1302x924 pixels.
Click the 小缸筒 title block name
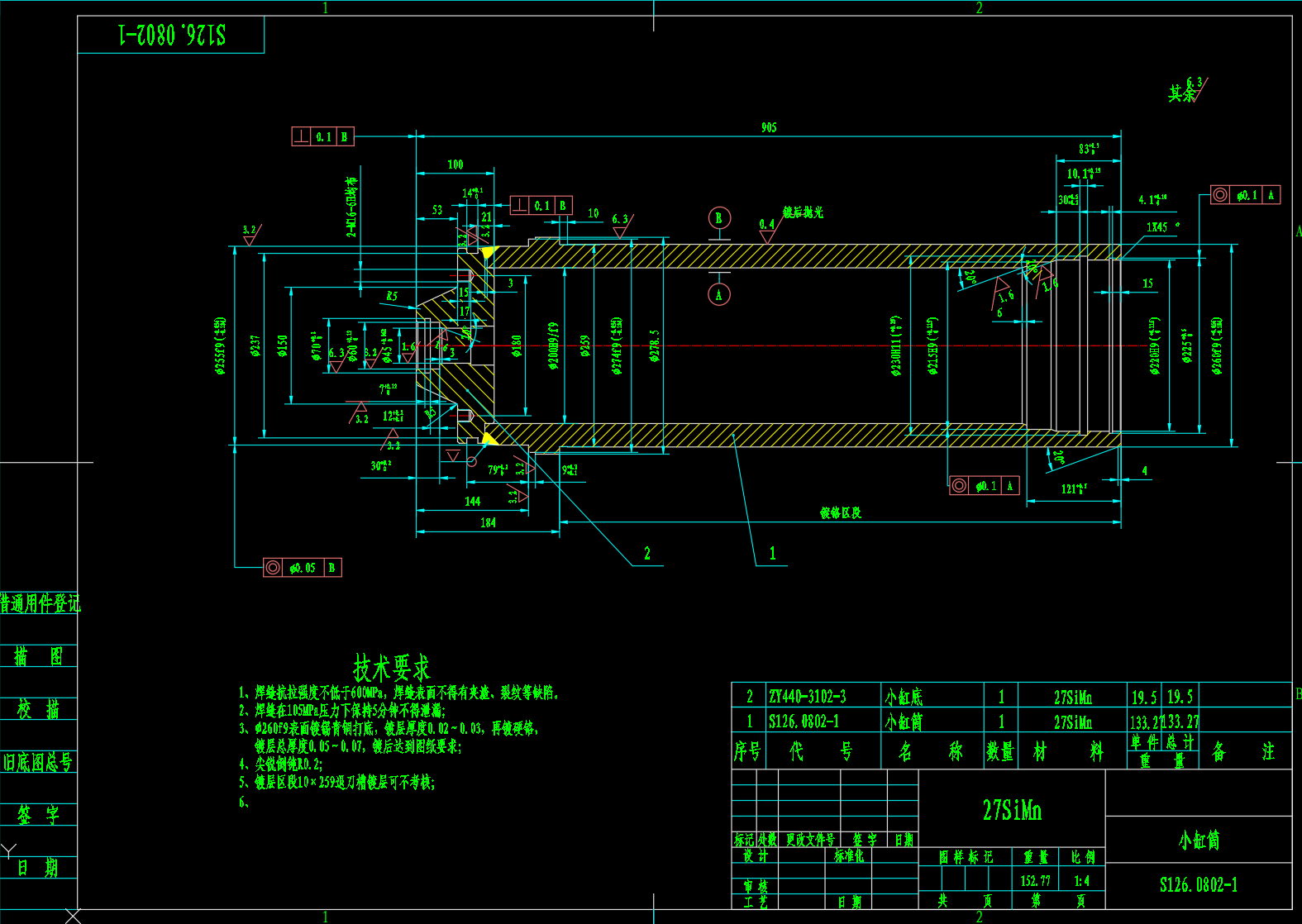click(x=1199, y=841)
